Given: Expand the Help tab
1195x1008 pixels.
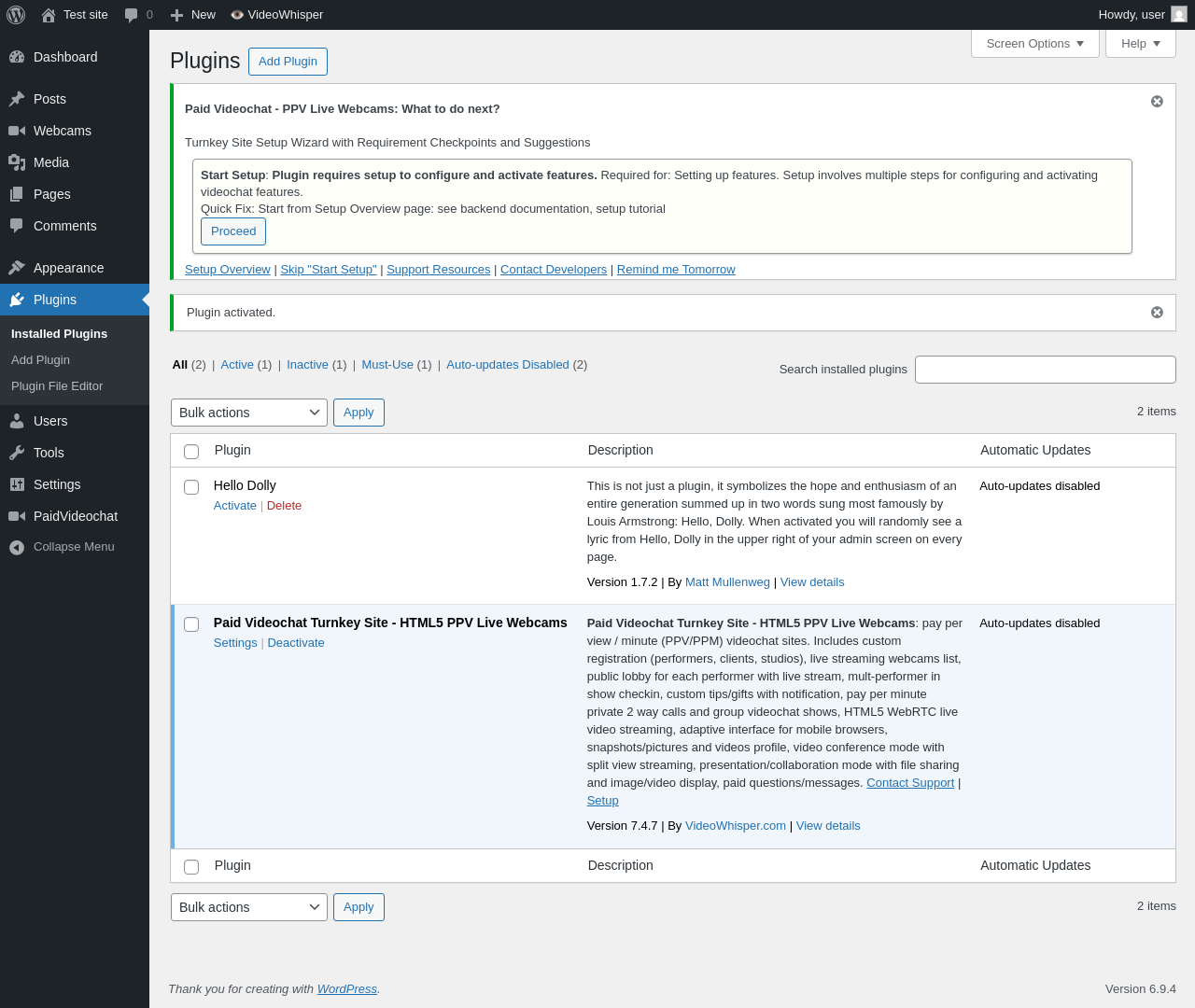Looking at the screenshot, I should 1141,43.
